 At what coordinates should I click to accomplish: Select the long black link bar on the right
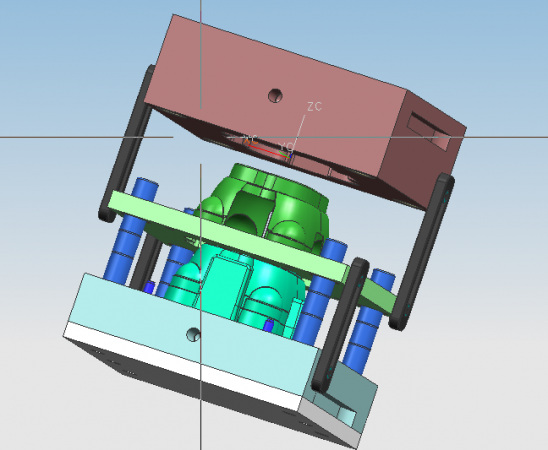click(422, 252)
